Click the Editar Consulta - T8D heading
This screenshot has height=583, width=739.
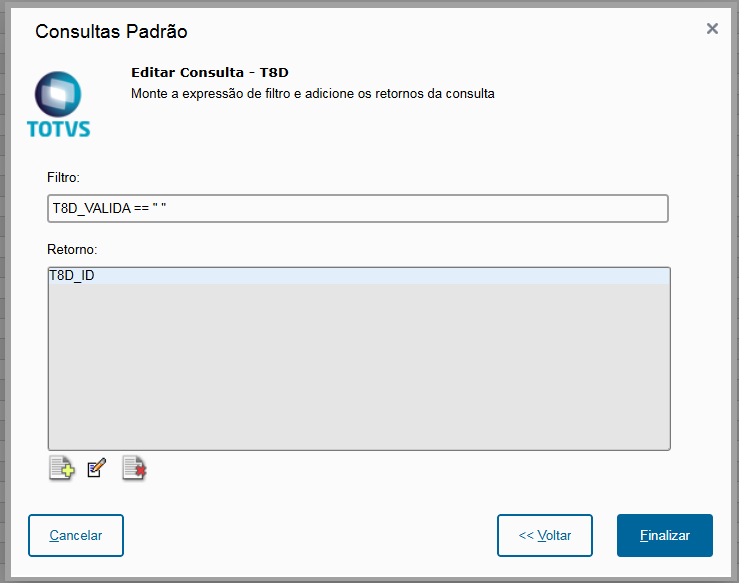click(209, 74)
